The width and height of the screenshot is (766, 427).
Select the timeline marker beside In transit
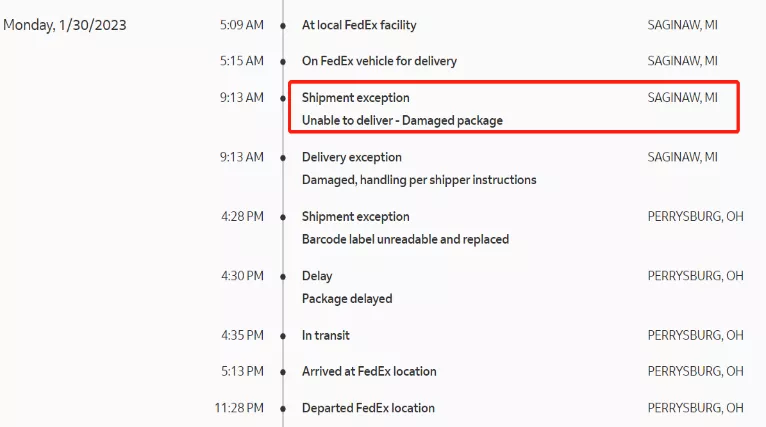coord(283,336)
